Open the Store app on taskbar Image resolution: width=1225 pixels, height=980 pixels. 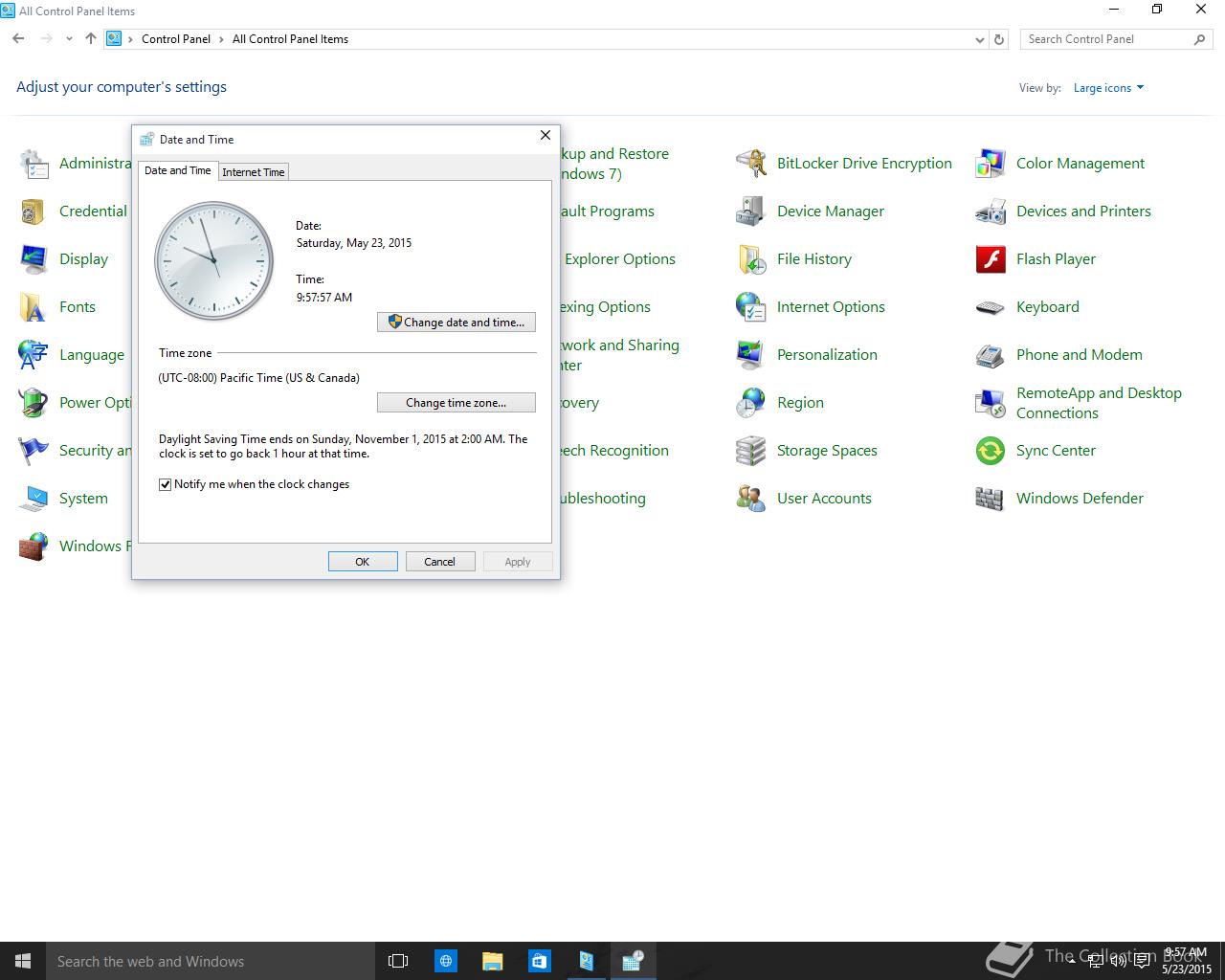[x=539, y=961]
